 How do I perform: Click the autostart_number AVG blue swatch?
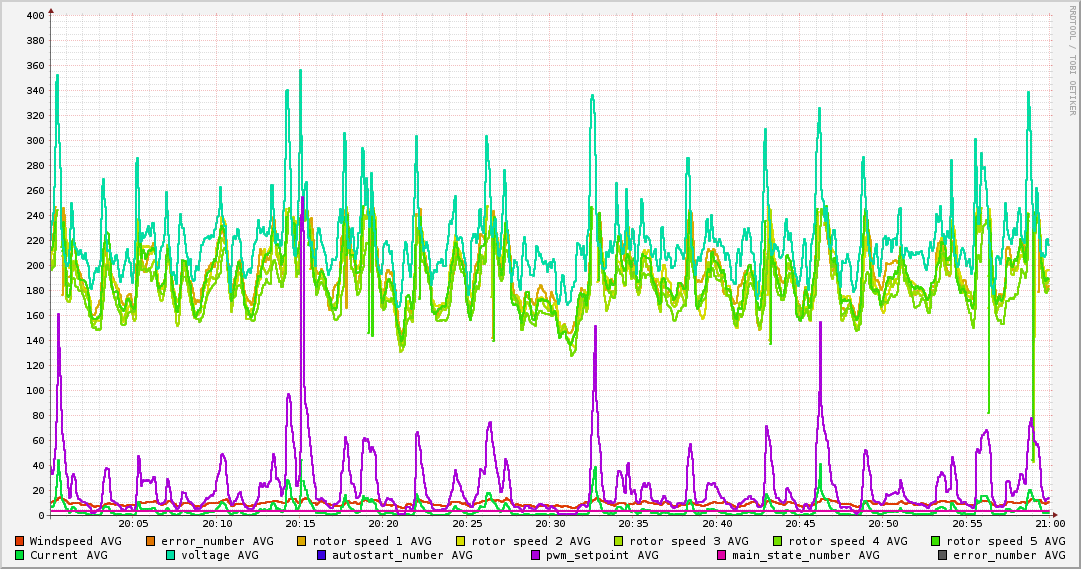[x=322, y=555]
